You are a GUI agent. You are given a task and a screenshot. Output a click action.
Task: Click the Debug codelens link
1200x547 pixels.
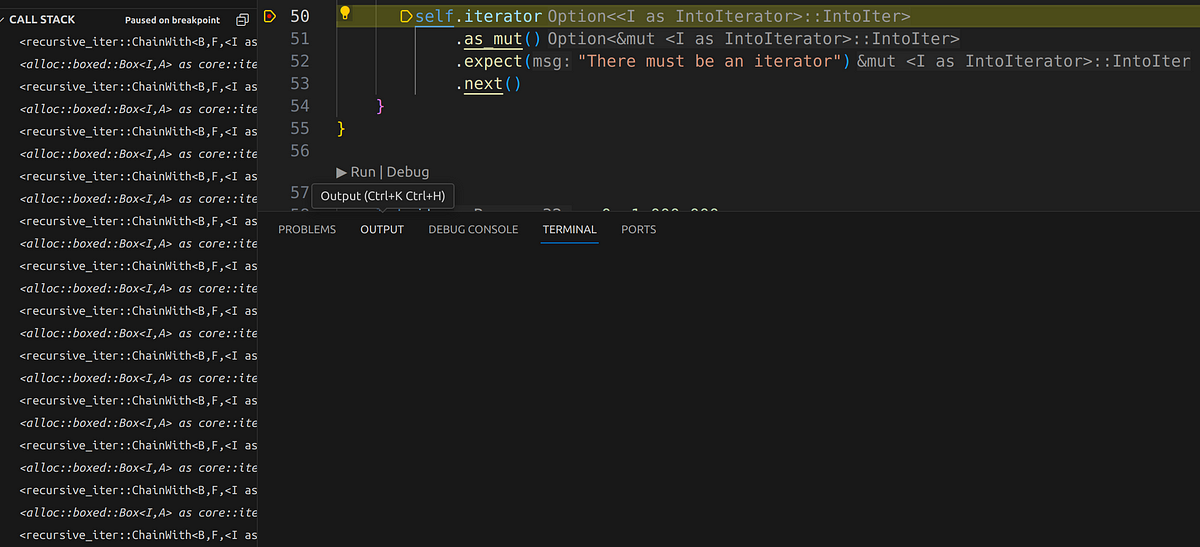click(408, 172)
